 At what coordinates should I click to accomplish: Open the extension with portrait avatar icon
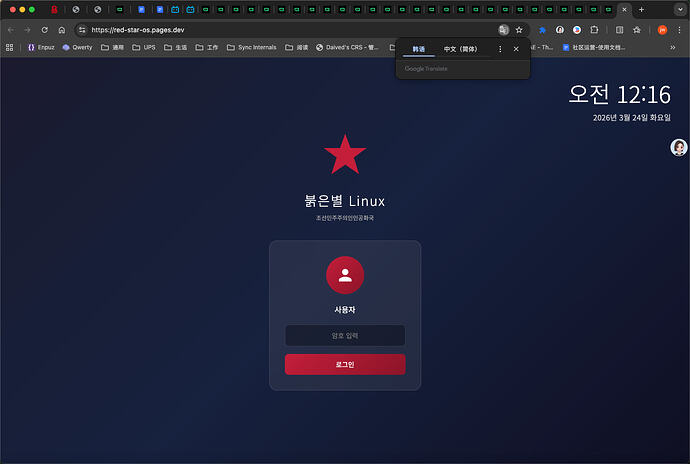tap(560, 30)
